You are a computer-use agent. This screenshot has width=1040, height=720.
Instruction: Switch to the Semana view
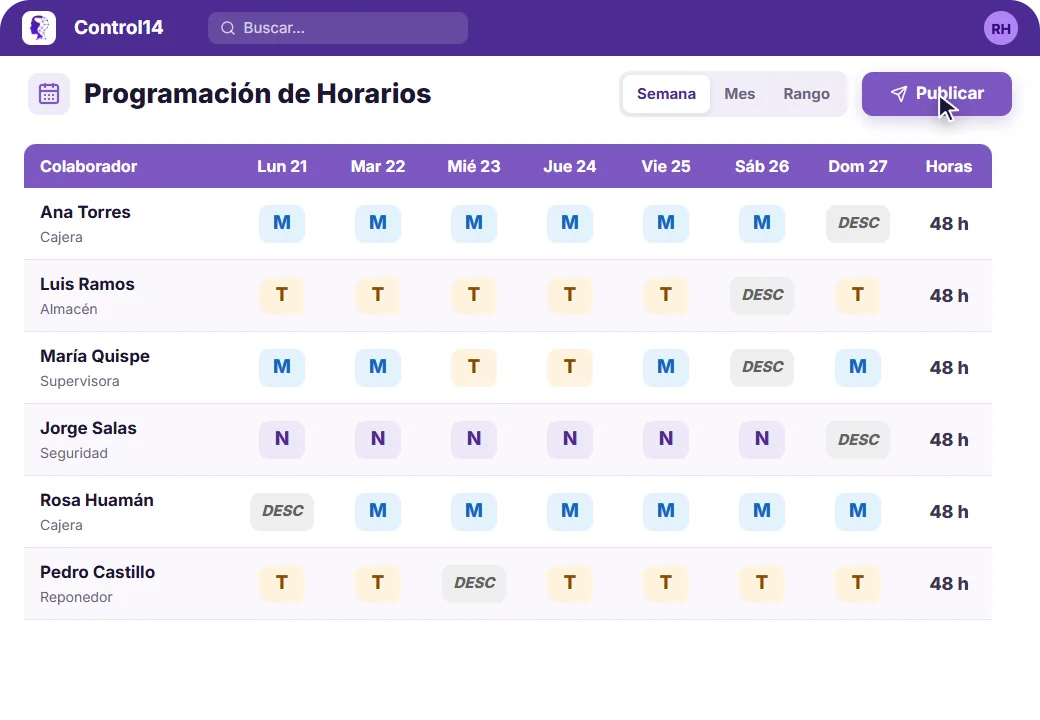coord(666,94)
